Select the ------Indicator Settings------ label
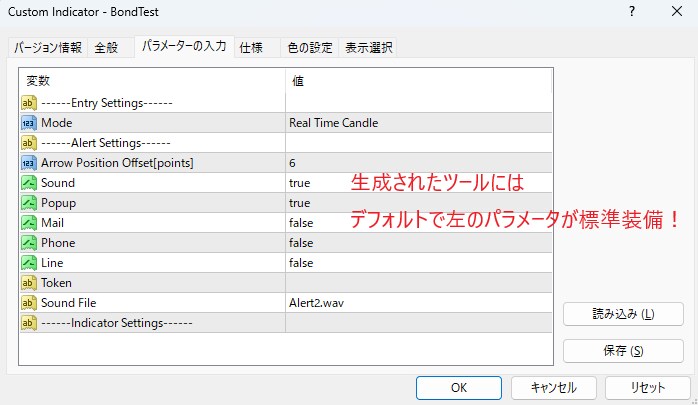Viewport: 698px width, 405px height. pos(117,324)
